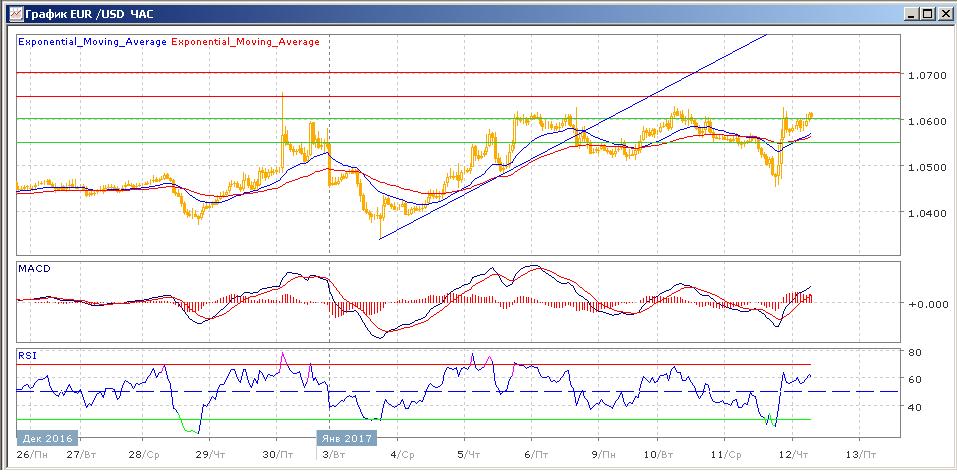Click the chart icon in the title bar
Viewport: 957px width, 474px height.
pyautogui.click(x=11, y=14)
